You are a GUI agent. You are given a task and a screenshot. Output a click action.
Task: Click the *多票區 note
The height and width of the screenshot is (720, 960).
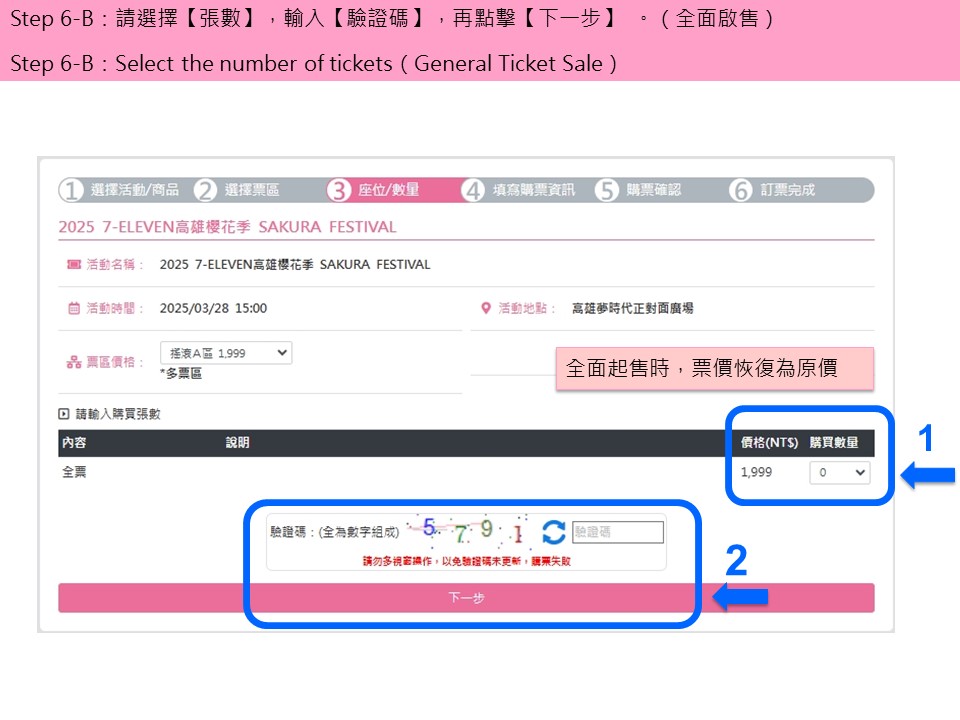181,373
